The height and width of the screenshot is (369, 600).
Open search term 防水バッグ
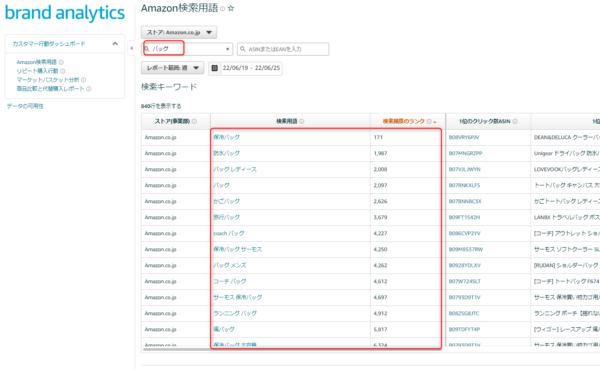click(x=227, y=153)
